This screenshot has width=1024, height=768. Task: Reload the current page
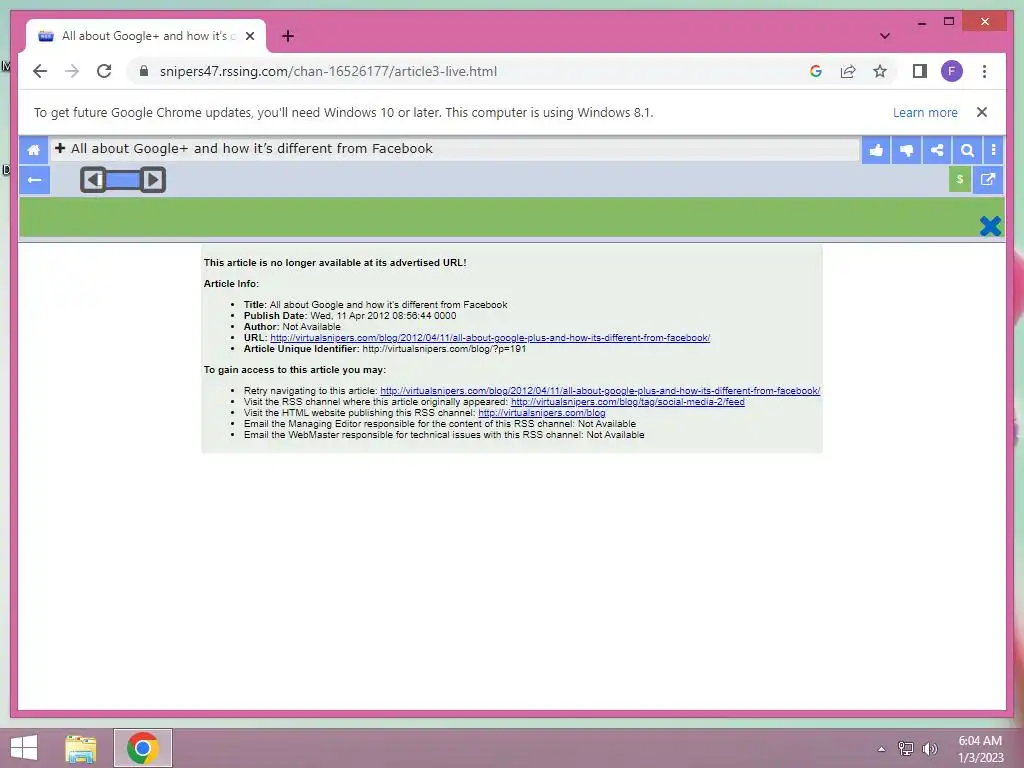[x=104, y=71]
